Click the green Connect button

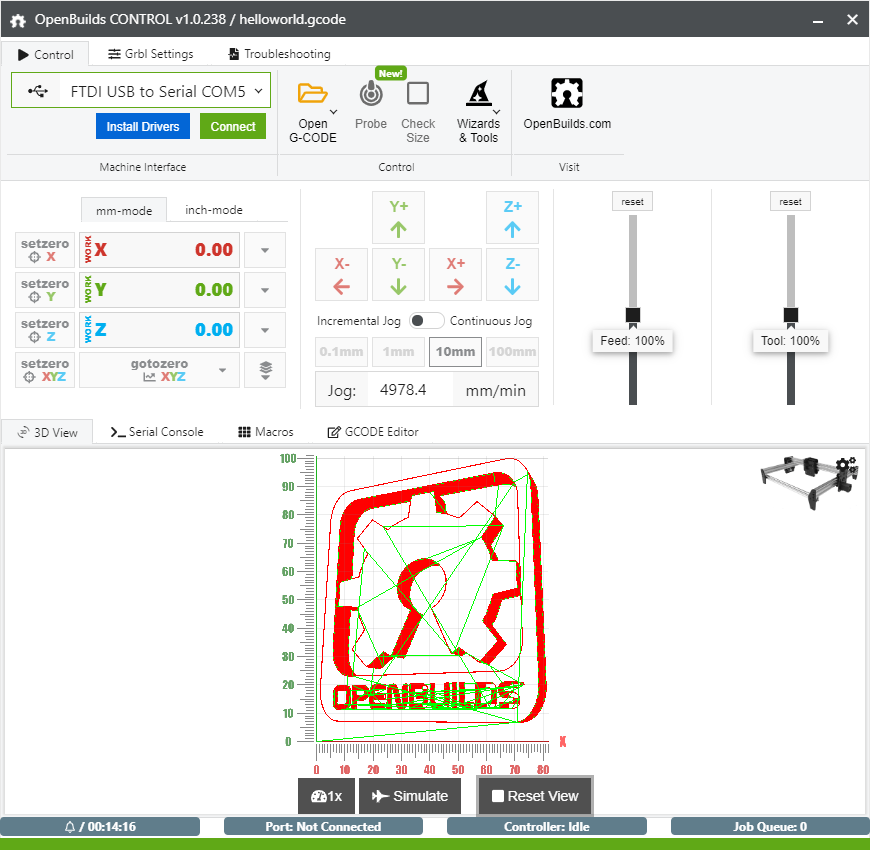click(x=233, y=127)
